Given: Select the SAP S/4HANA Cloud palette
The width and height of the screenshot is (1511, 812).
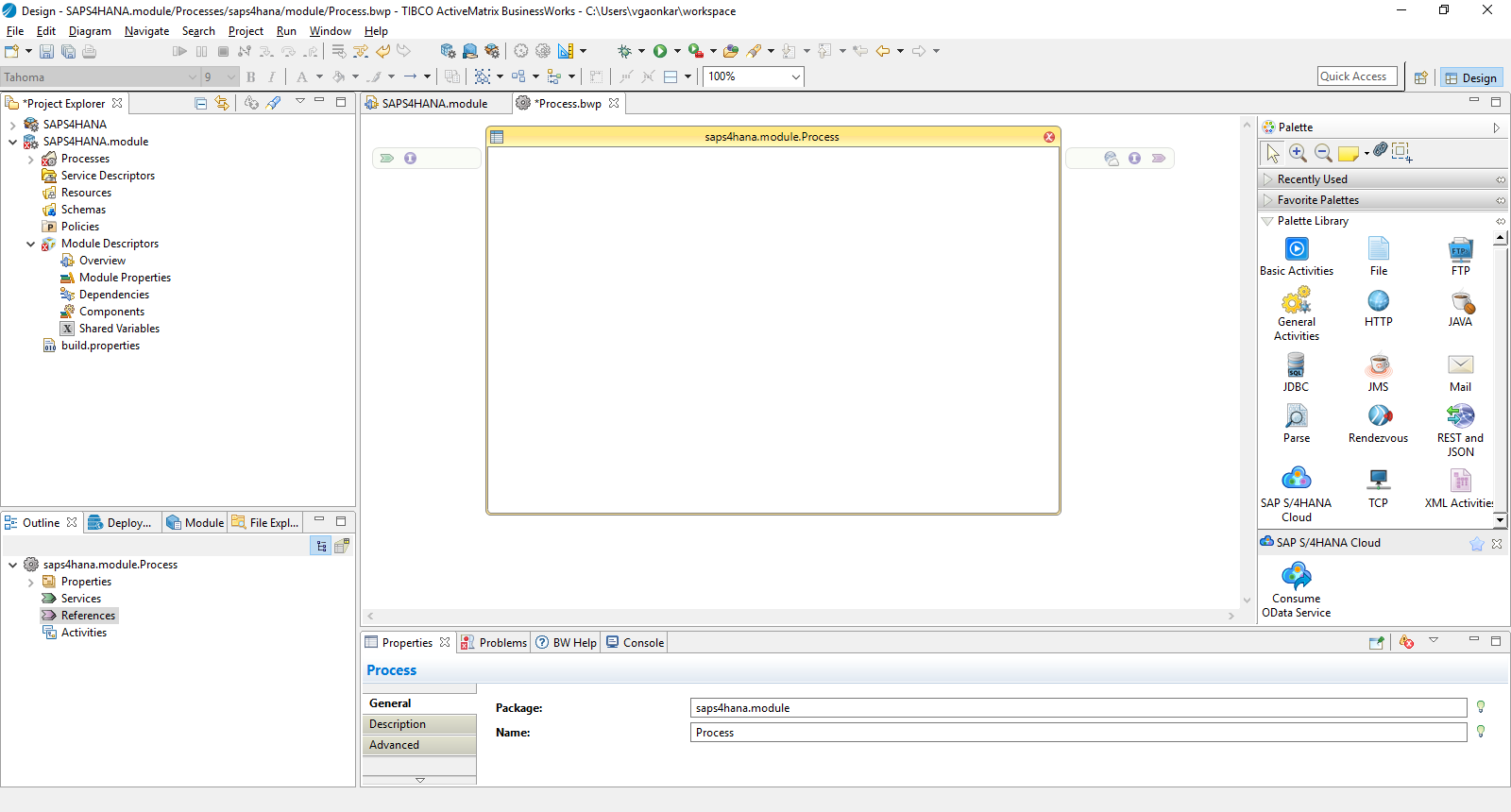Looking at the screenshot, I should pyautogui.click(x=1296, y=480).
